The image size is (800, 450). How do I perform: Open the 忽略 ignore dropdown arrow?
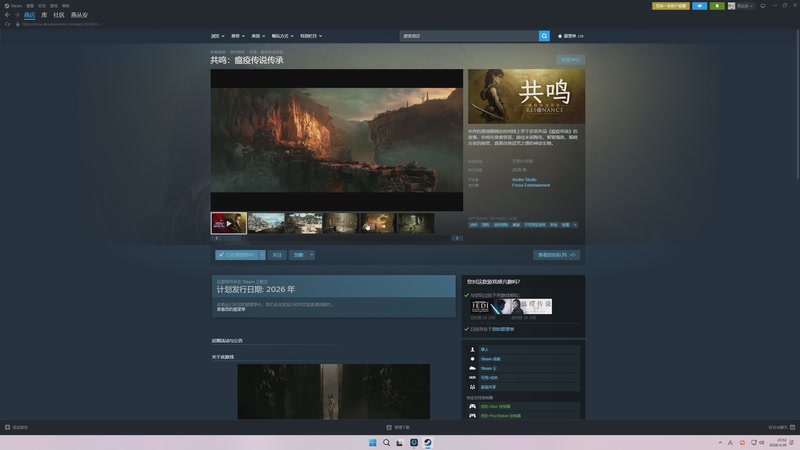(x=312, y=255)
